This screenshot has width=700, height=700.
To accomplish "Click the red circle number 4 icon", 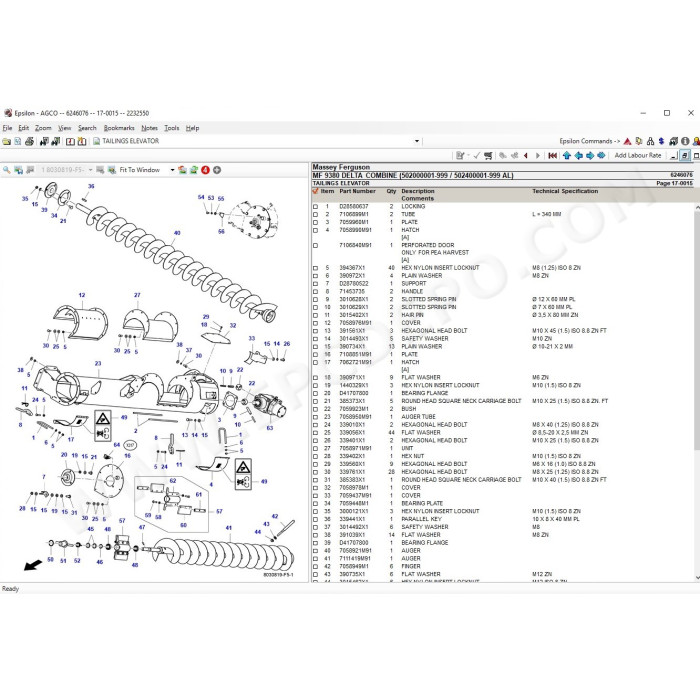I will (x=205, y=170).
